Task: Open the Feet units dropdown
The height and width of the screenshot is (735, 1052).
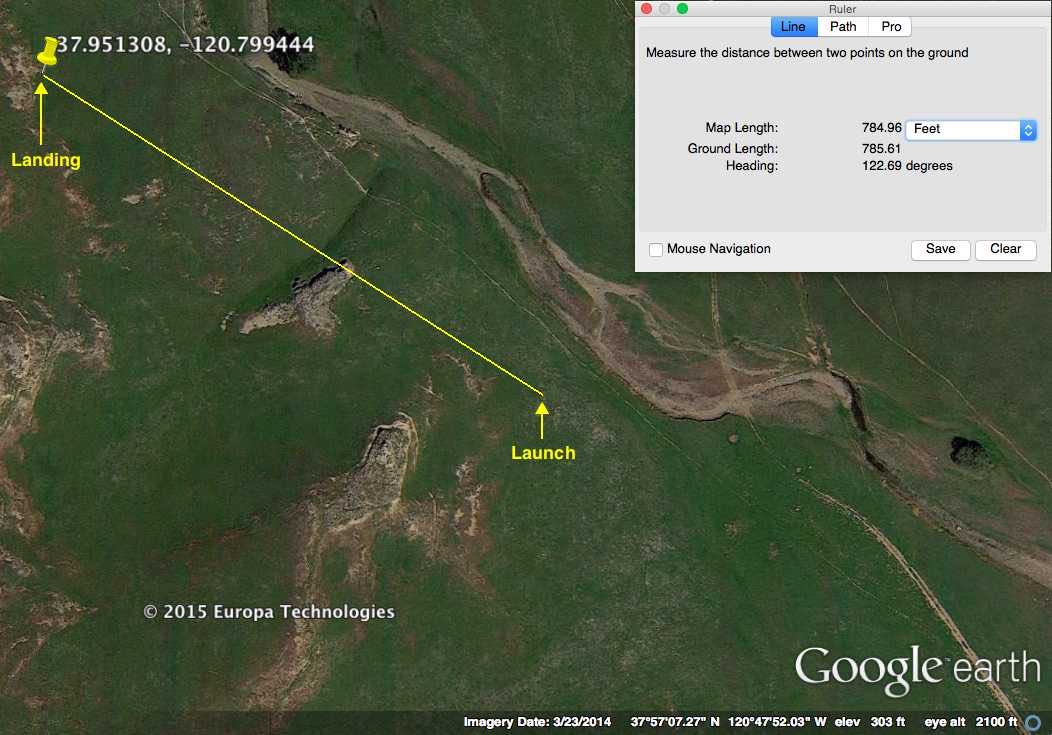Action: tap(970, 129)
